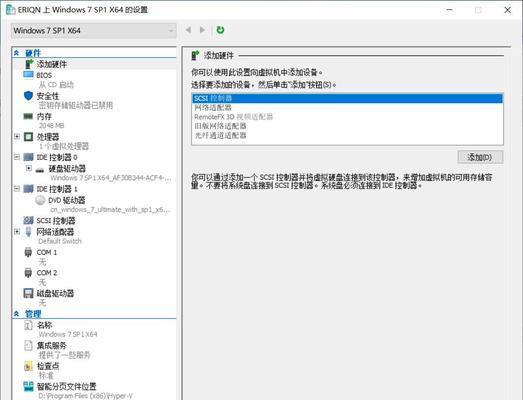Expand the 处理器 tree node
The height and width of the screenshot is (400, 523).
pos(17,136)
